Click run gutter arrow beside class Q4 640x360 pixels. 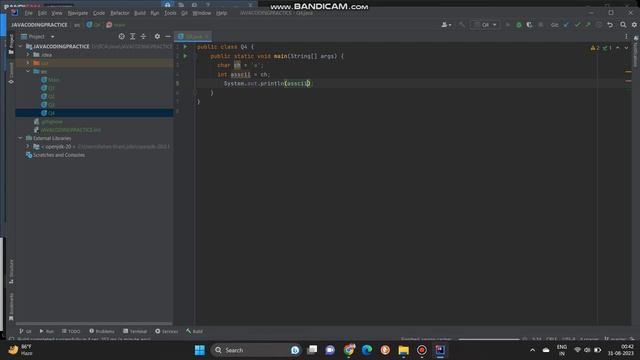185,47
